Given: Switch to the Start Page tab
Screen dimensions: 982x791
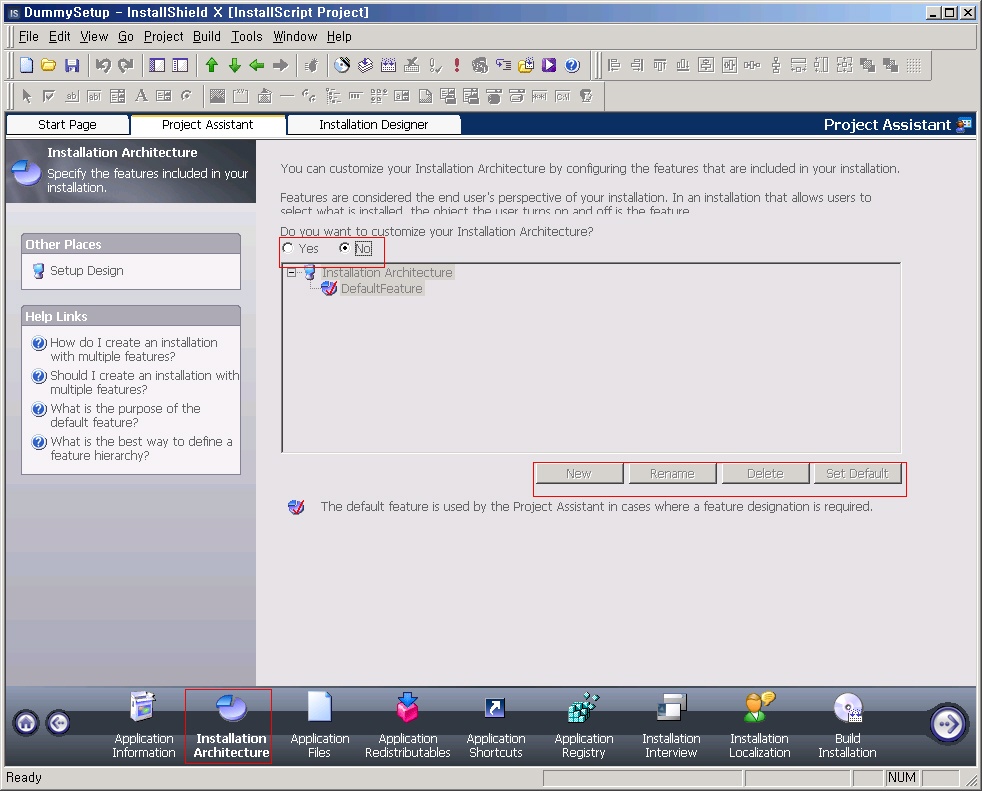Looking at the screenshot, I should (x=68, y=125).
